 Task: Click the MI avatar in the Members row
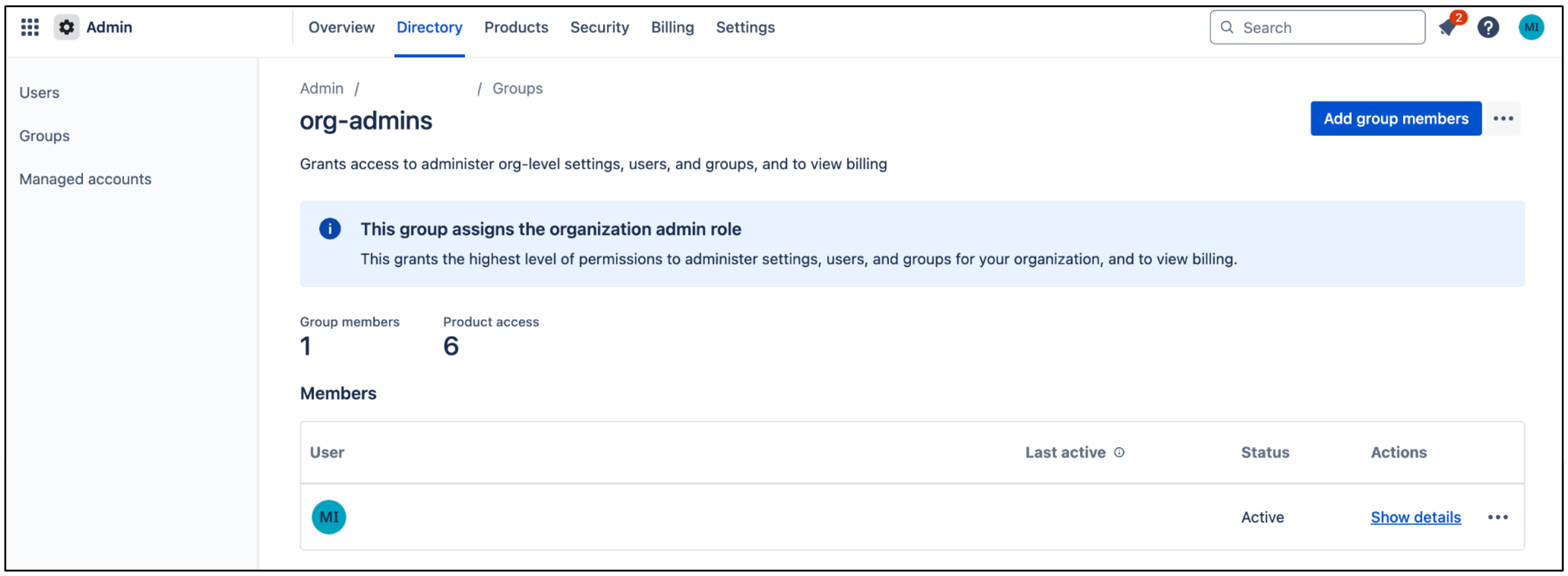(329, 516)
